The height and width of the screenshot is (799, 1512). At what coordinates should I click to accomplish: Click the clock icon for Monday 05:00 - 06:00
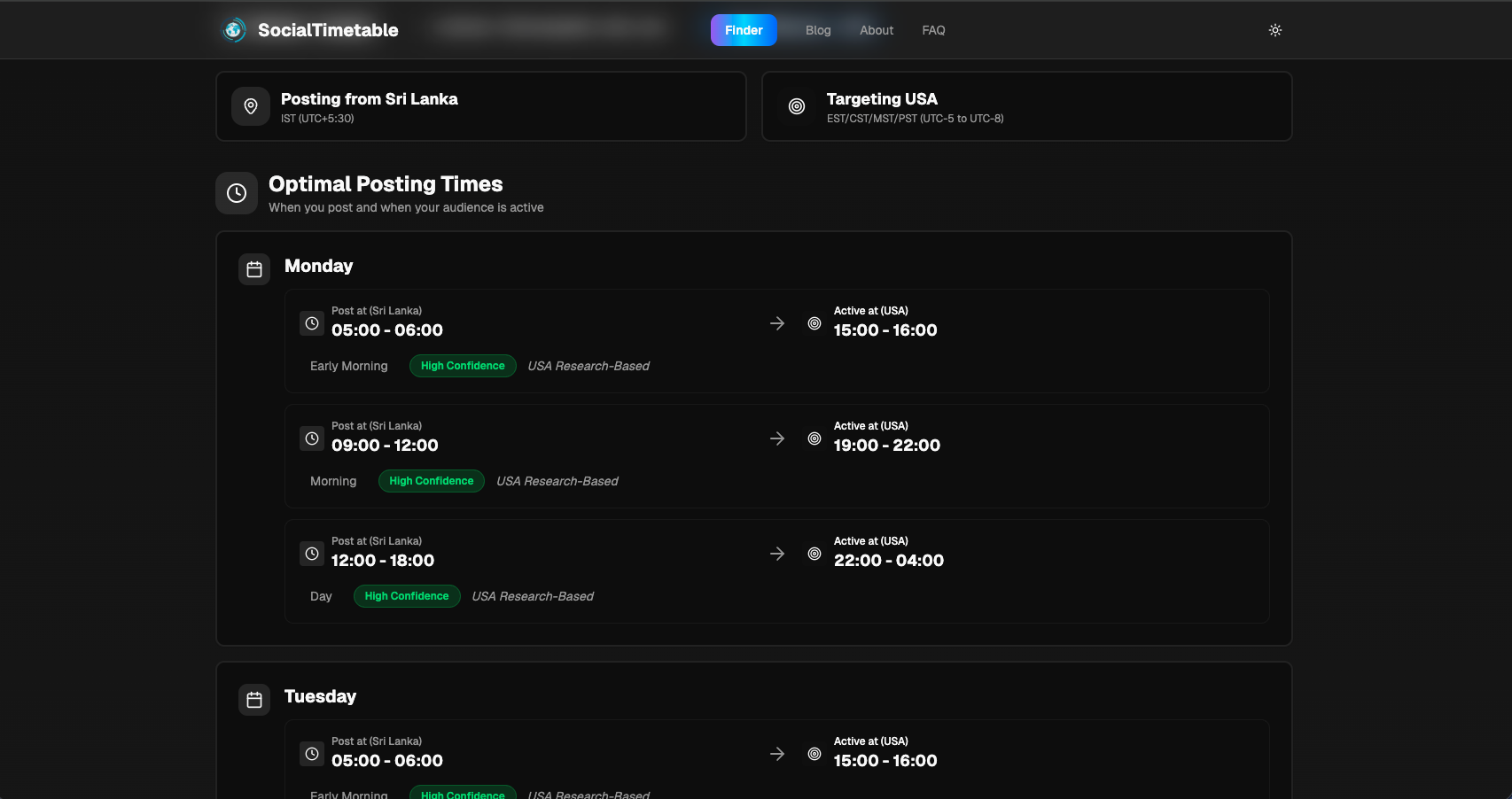(x=312, y=323)
